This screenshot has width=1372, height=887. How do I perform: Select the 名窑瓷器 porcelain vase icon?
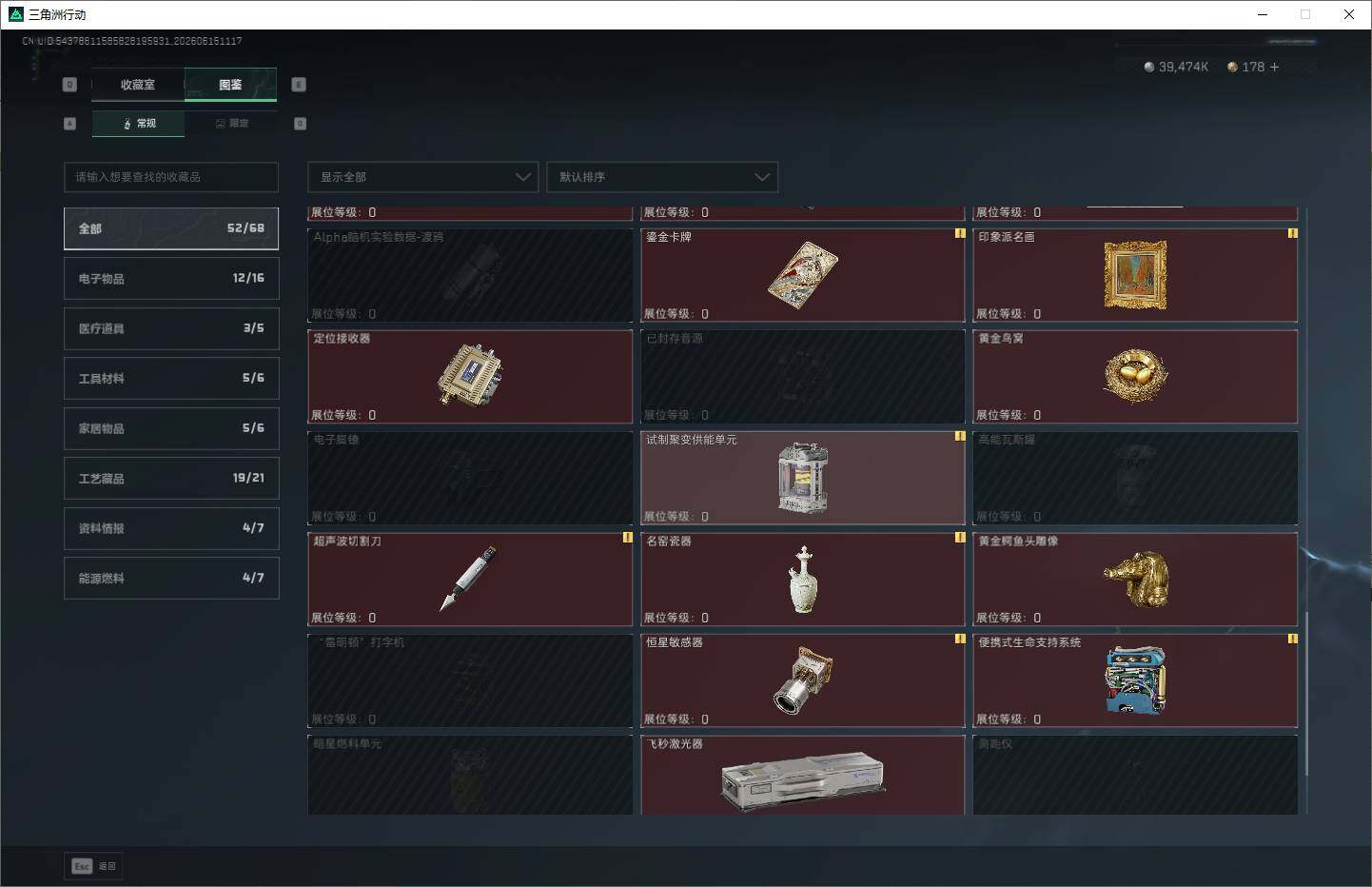(x=803, y=580)
